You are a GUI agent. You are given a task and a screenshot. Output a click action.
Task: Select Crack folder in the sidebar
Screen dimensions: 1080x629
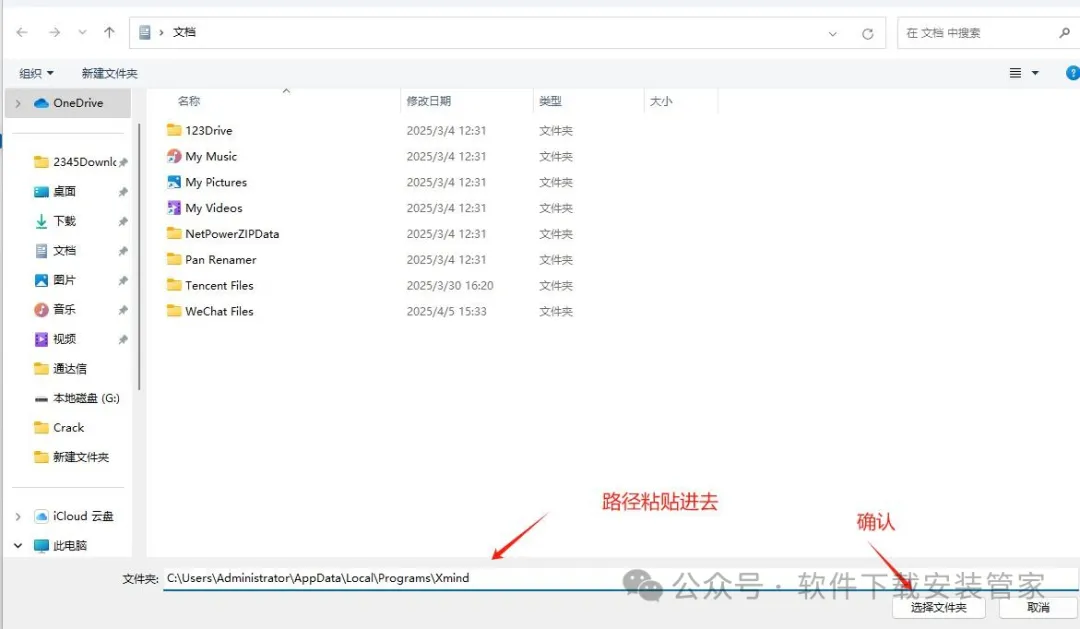click(x=59, y=428)
